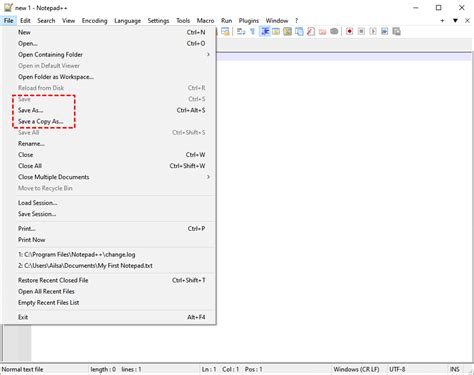Open Function List toolbar icon
The image size is (474, 375).
tap(311, 32)
